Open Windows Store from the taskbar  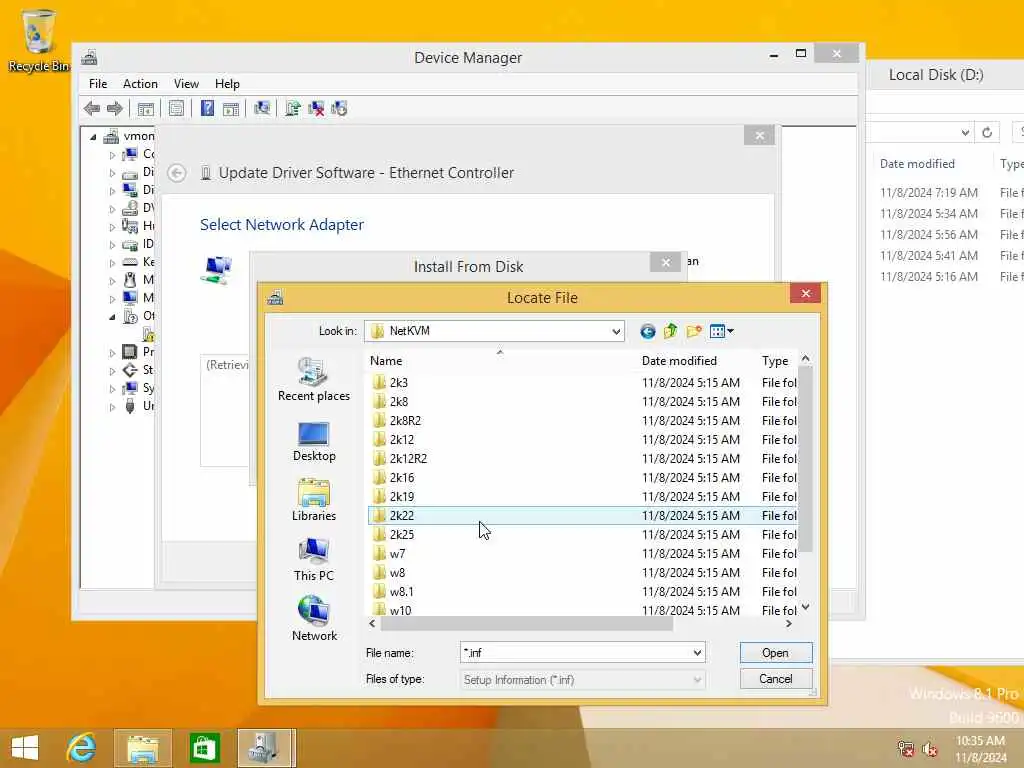(x=204, y=748)
